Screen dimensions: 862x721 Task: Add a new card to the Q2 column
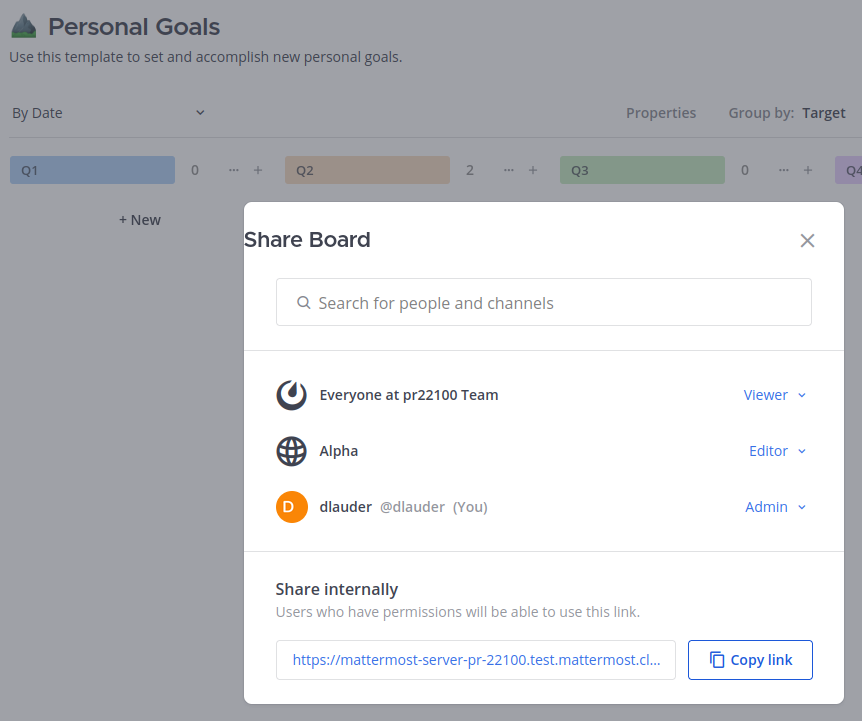pos(532,170)
